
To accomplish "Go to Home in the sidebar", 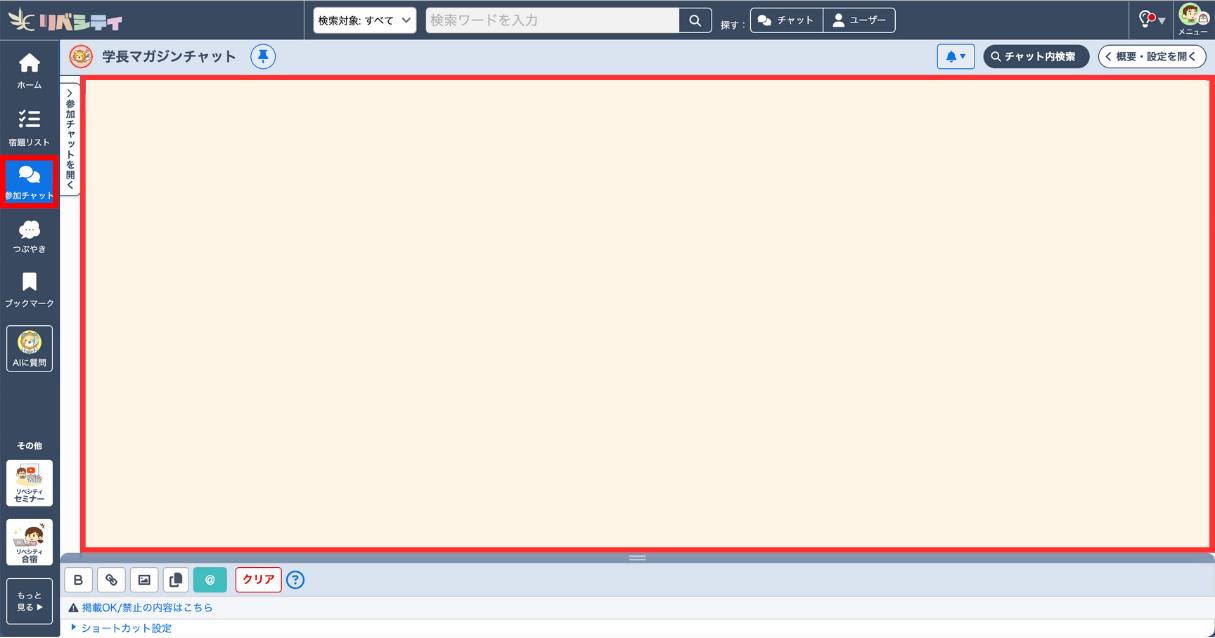I will point(29,70).
